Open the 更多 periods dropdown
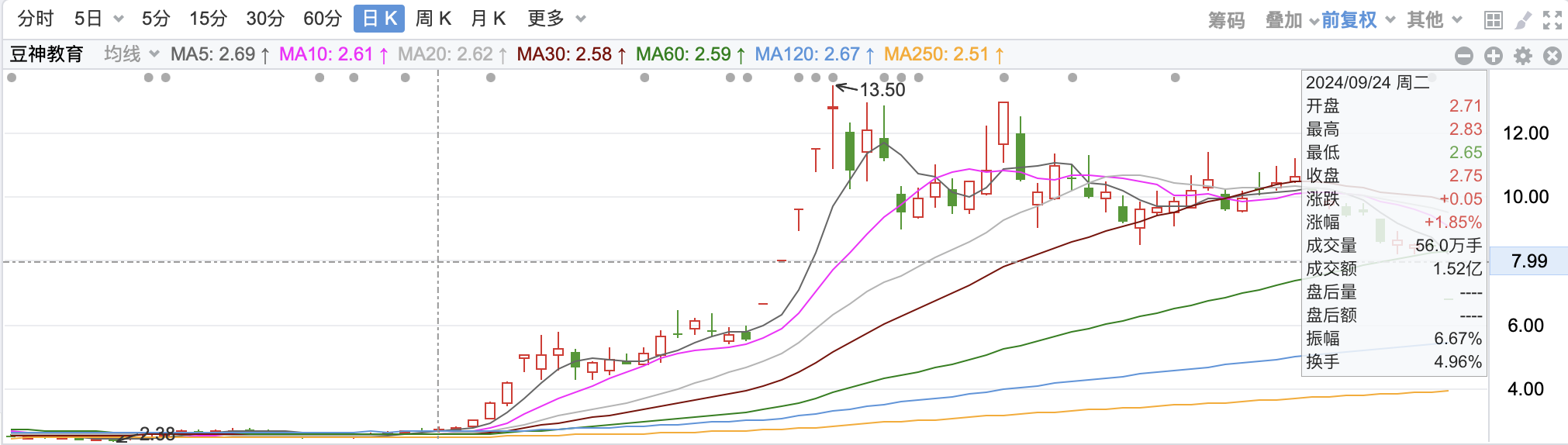 click(556, 19)
